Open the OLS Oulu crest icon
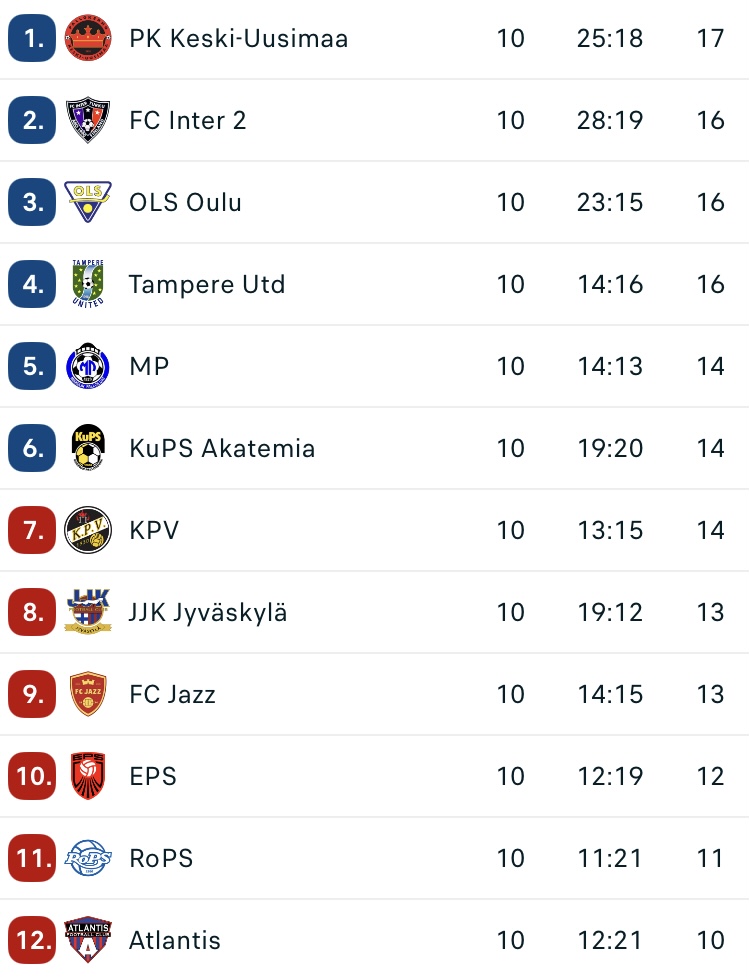Image resolution: width=749 pixels, height=978 pixels. (x=88, y=202)
